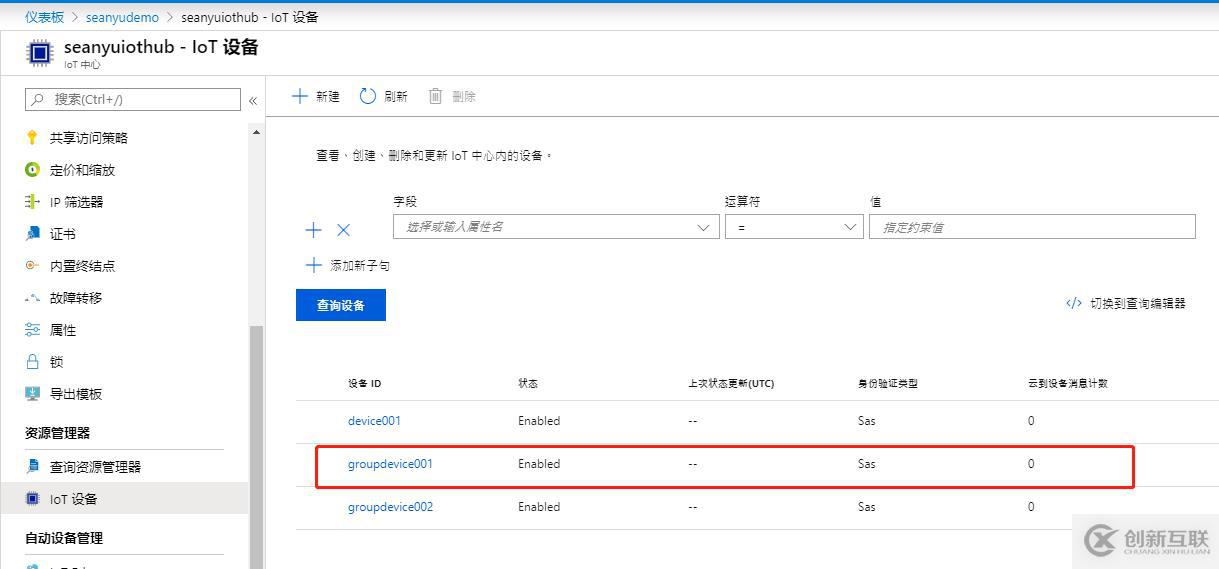Click the 查询设备 button

pyautogui.click(x=341, y=305)
